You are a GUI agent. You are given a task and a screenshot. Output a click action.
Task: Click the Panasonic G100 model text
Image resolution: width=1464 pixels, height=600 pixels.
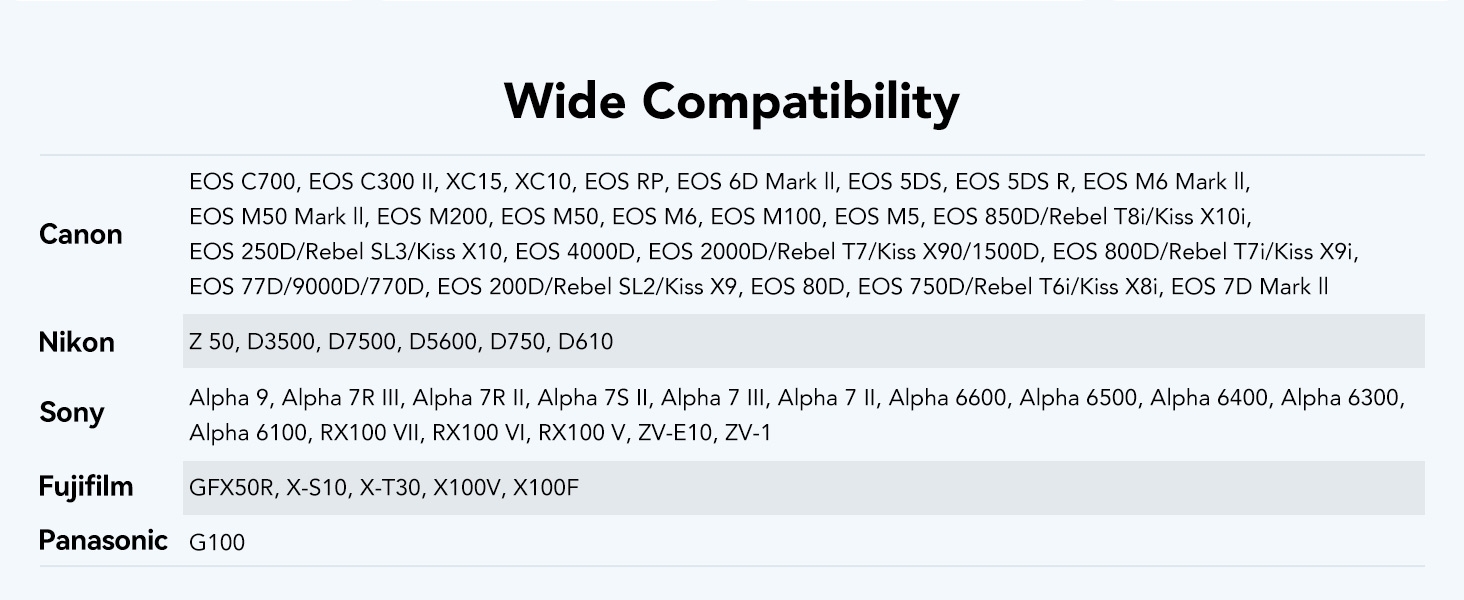pyautogui.click(x=217, y=543)
